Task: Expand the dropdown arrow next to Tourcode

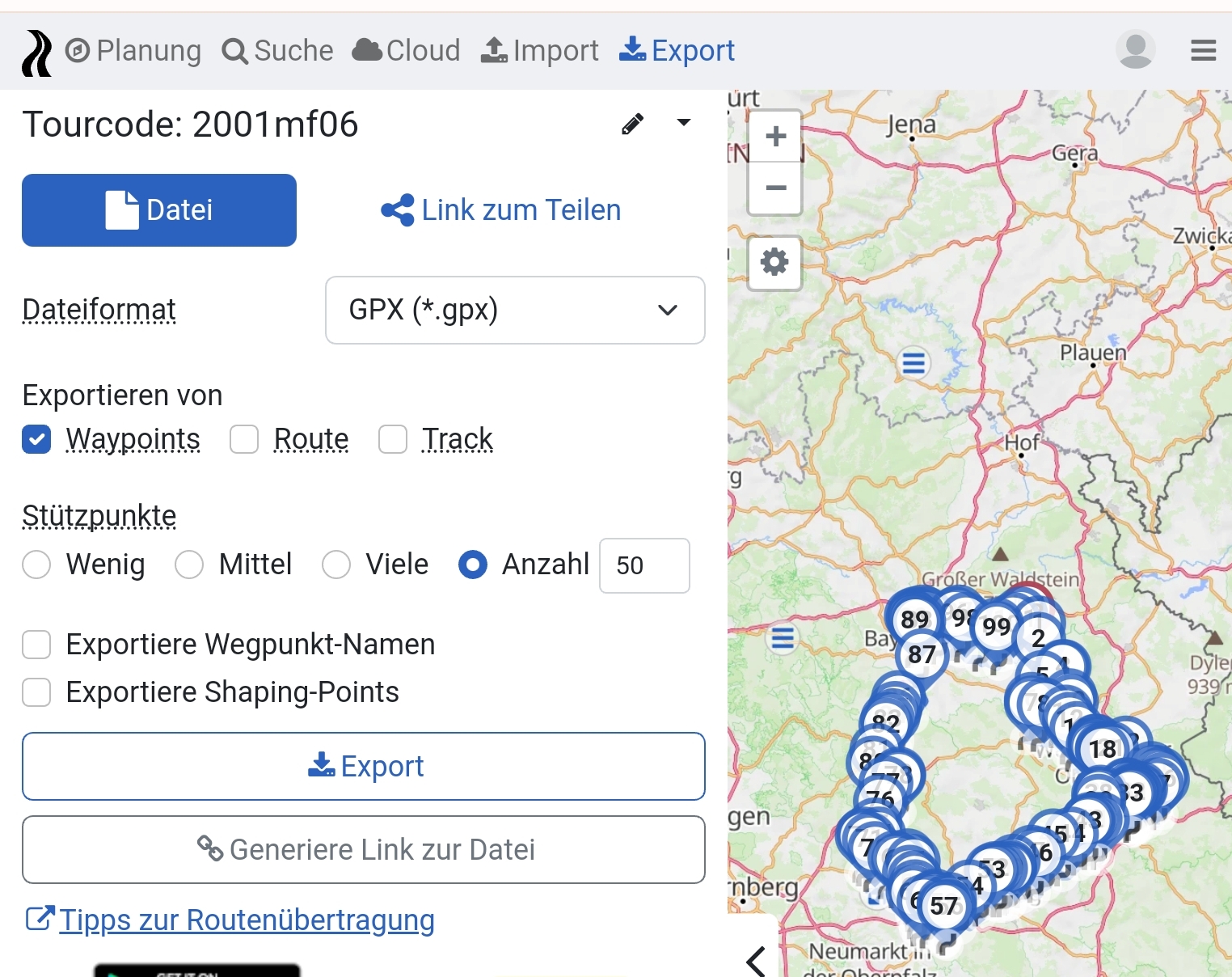Action: coord(683,123)
